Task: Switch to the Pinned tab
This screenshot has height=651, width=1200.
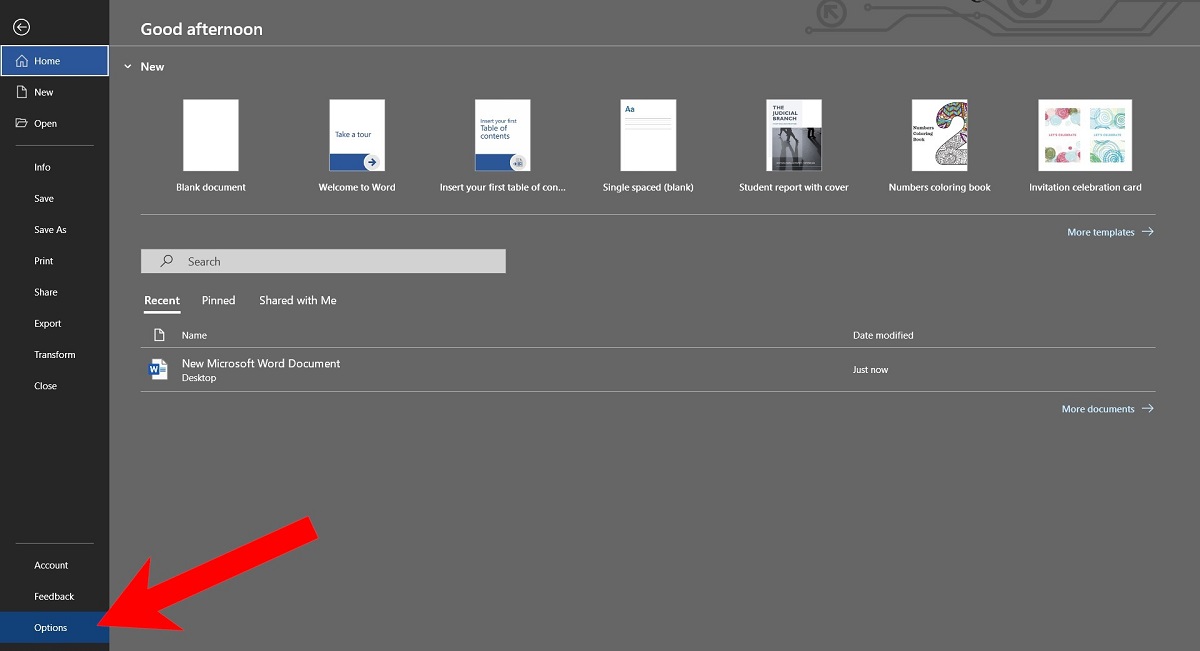Action: click(218, 300)
